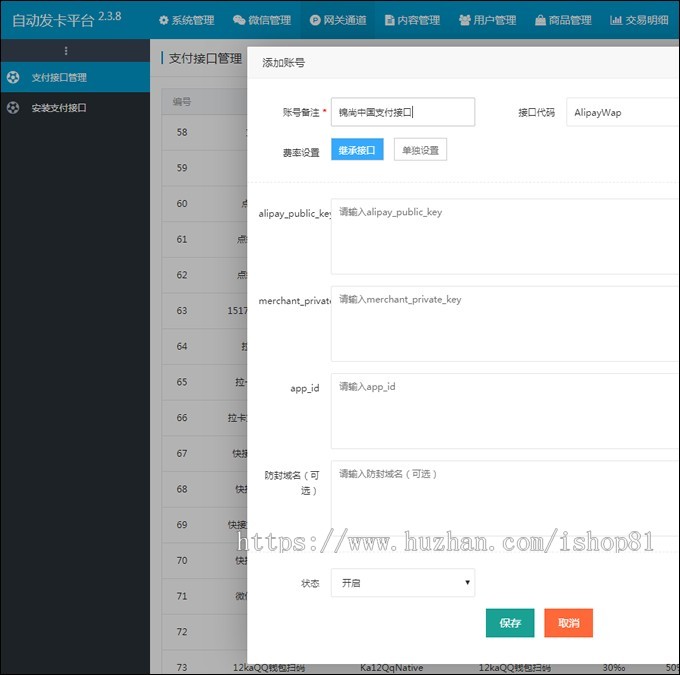Click the icon beside 支付接口管理 in the sidebar
The height and width of the screenshot is (675, 680).
pyautogui.click(x=13, y=77)
